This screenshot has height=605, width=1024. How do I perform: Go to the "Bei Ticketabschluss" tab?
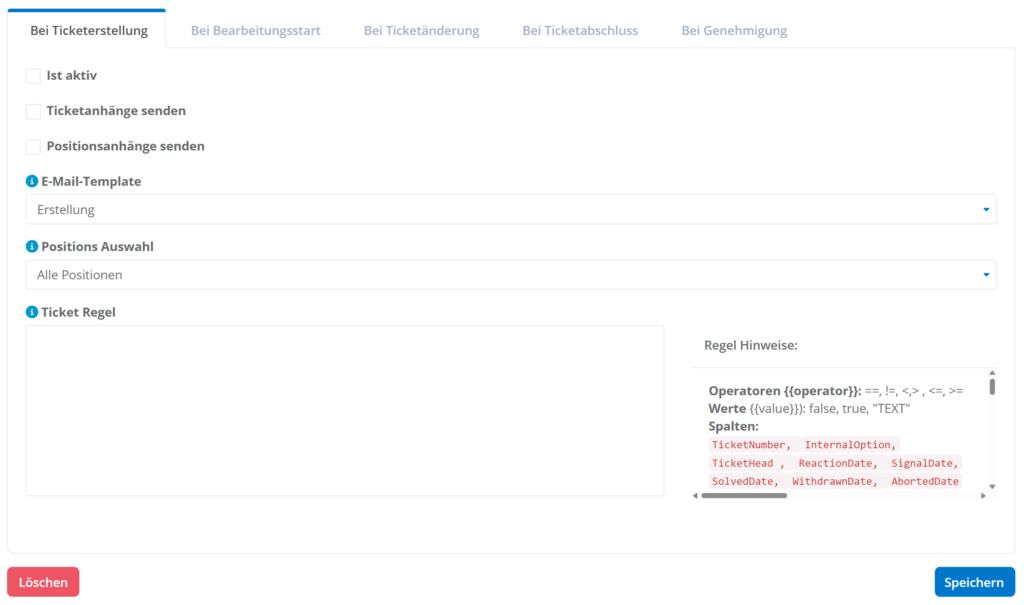coord(580,31)
